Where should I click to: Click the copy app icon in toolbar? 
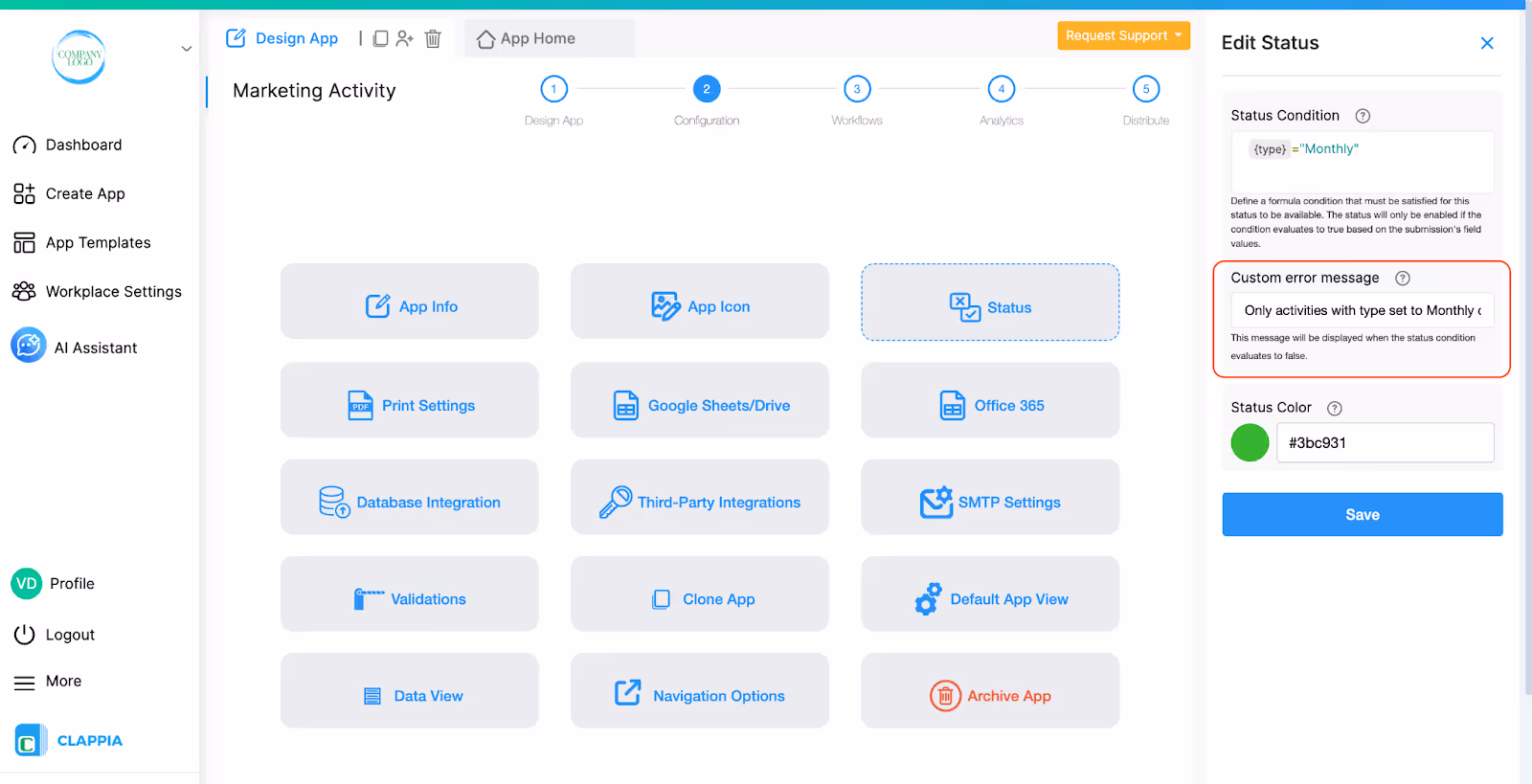pos(380,38)
